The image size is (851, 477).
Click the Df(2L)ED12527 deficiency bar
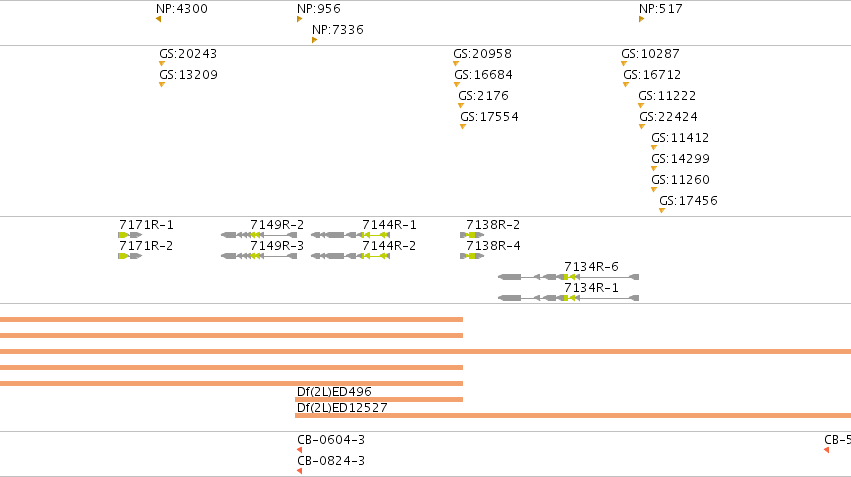coord(573,416)
